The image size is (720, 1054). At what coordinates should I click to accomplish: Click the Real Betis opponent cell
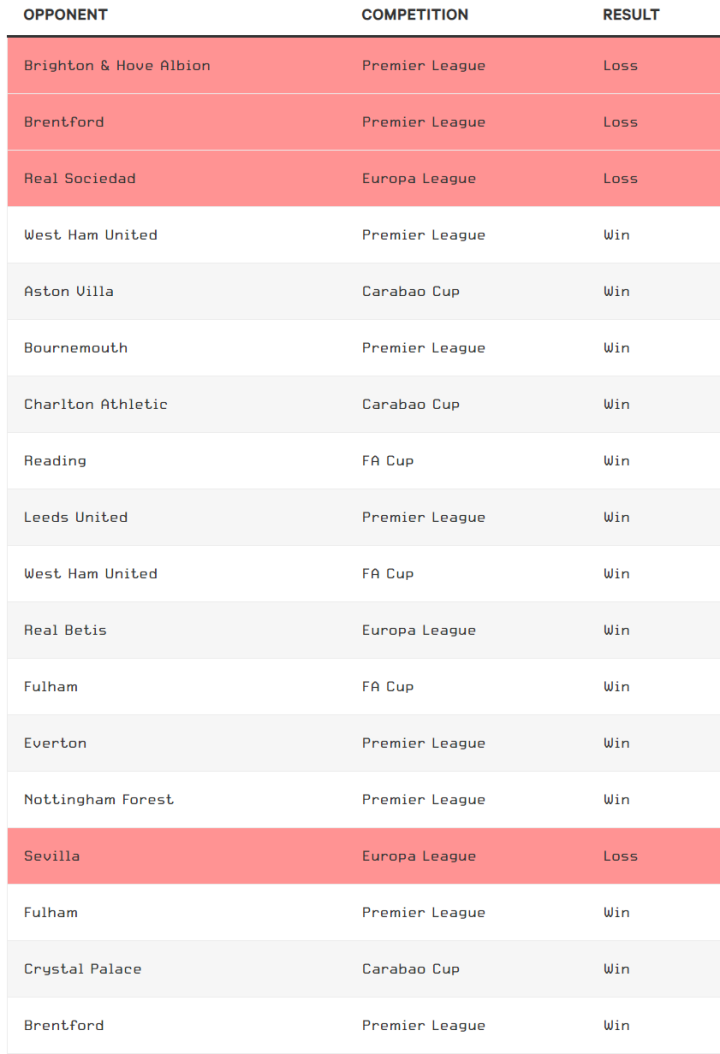click(x=65, y=631)
